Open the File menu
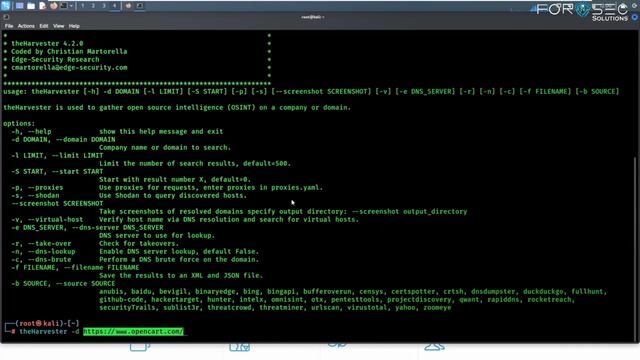Viewport: 640px width, 360px height. 9,26
